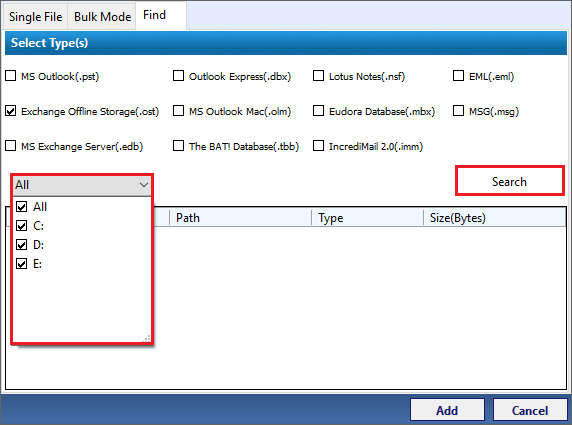The image size is (572, 425).
Task: Sort by the Size(Bytes) column header
Action: [x=494, y=218]
